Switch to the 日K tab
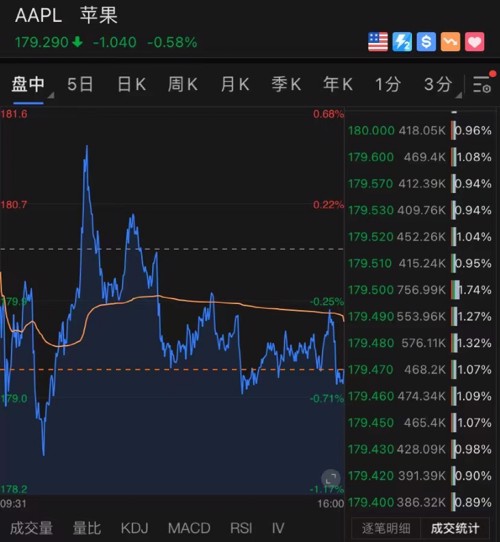Viewport: 500px width, 542px height. click(x=132, y=84)
